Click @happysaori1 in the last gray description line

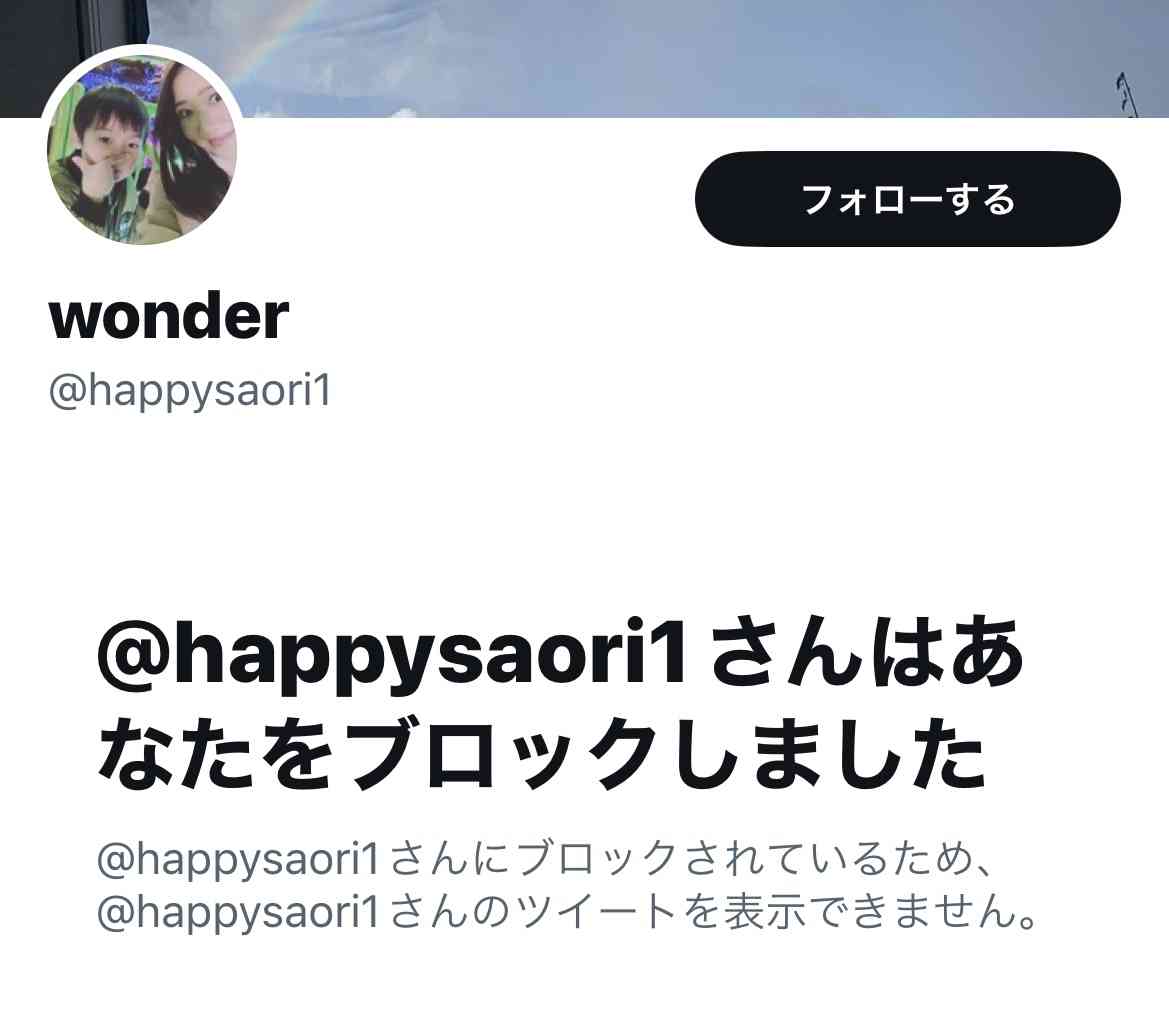(x=239, y=912)
